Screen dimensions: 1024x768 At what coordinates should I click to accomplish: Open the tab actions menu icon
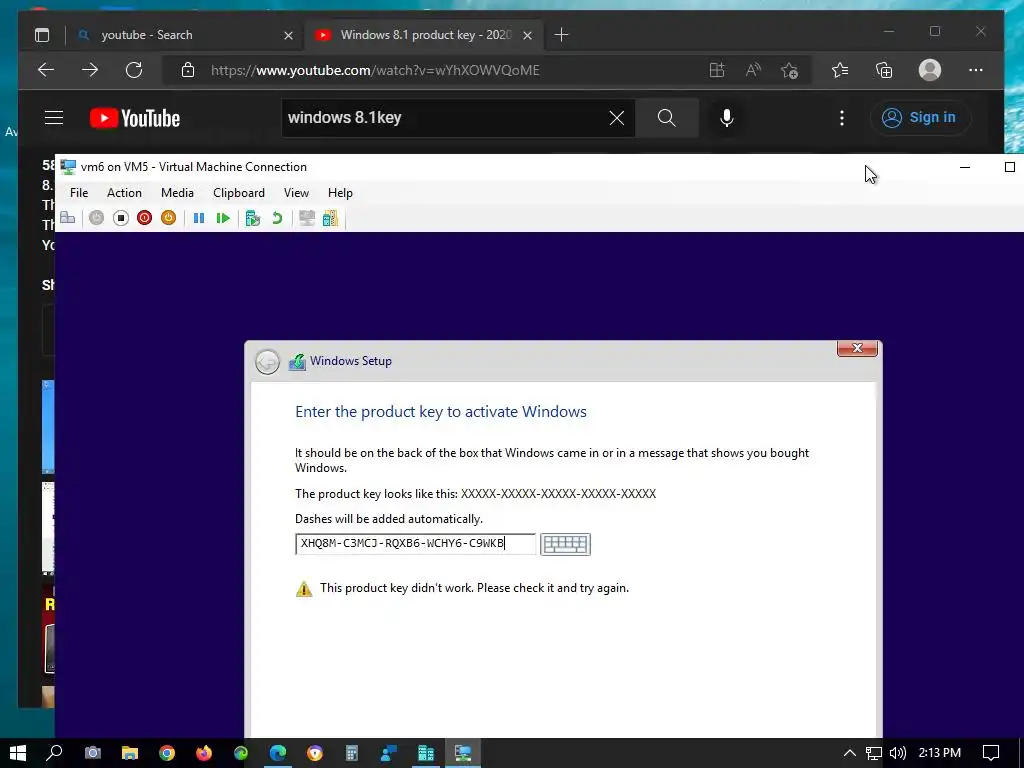(x=42, y=35)
